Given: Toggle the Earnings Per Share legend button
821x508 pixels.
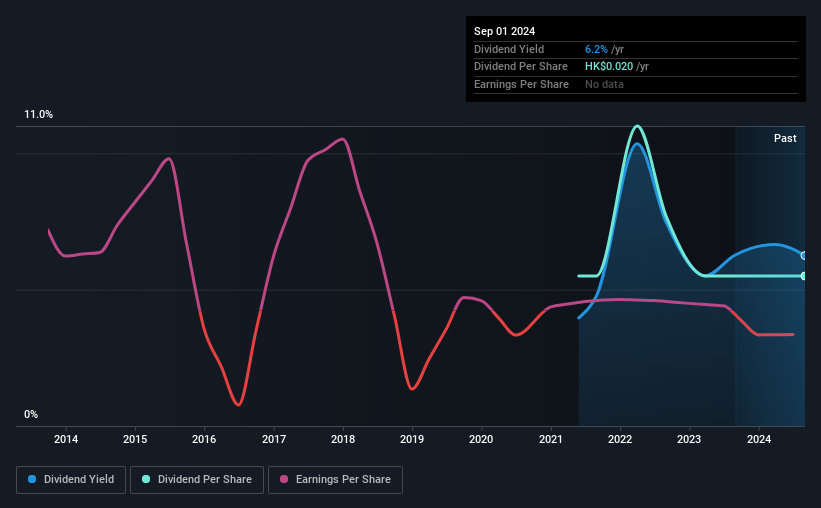Looking at the screenshot, I should (x=335, y=479).
